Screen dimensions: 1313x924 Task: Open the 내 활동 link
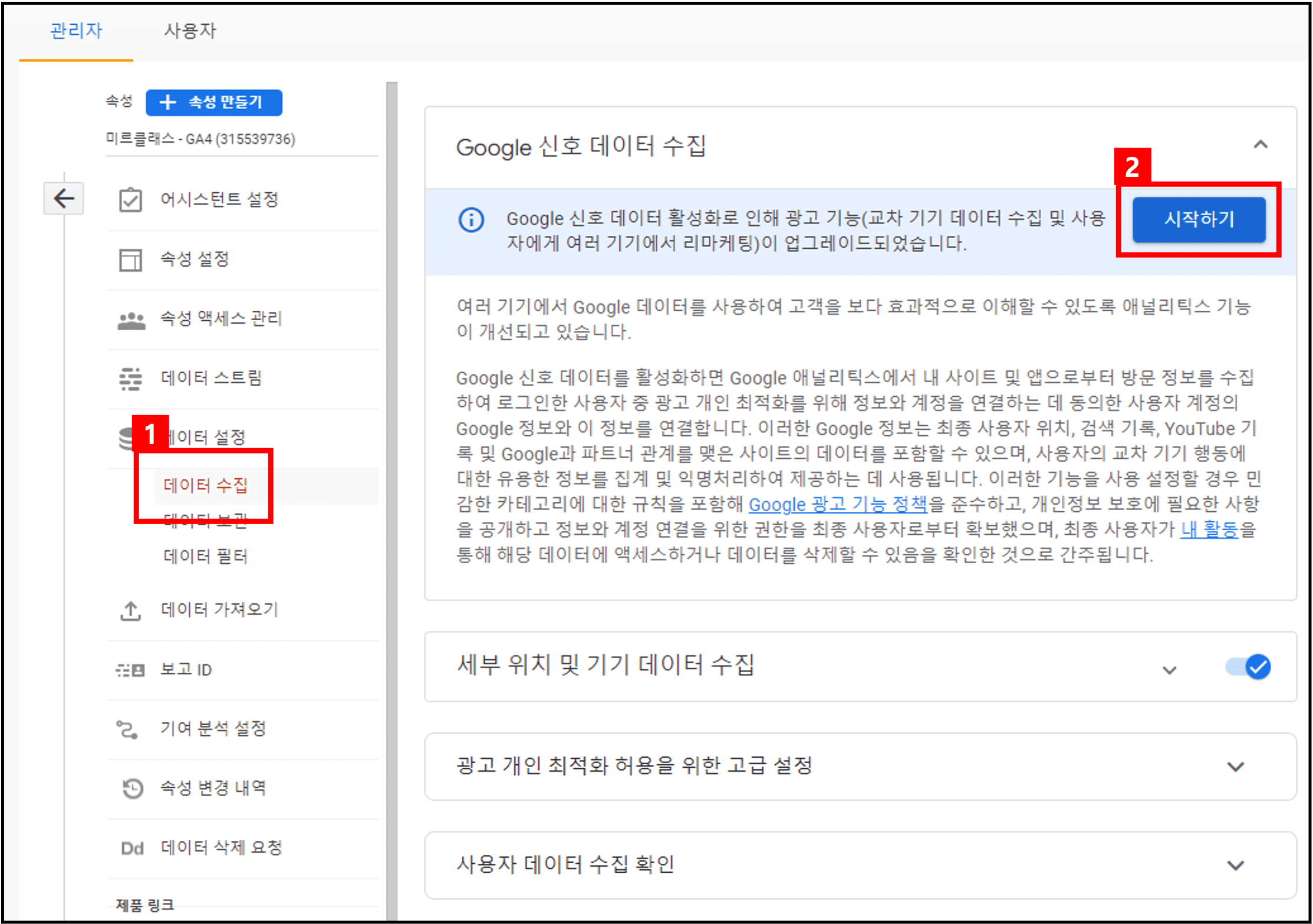(x=1209, y=530)
